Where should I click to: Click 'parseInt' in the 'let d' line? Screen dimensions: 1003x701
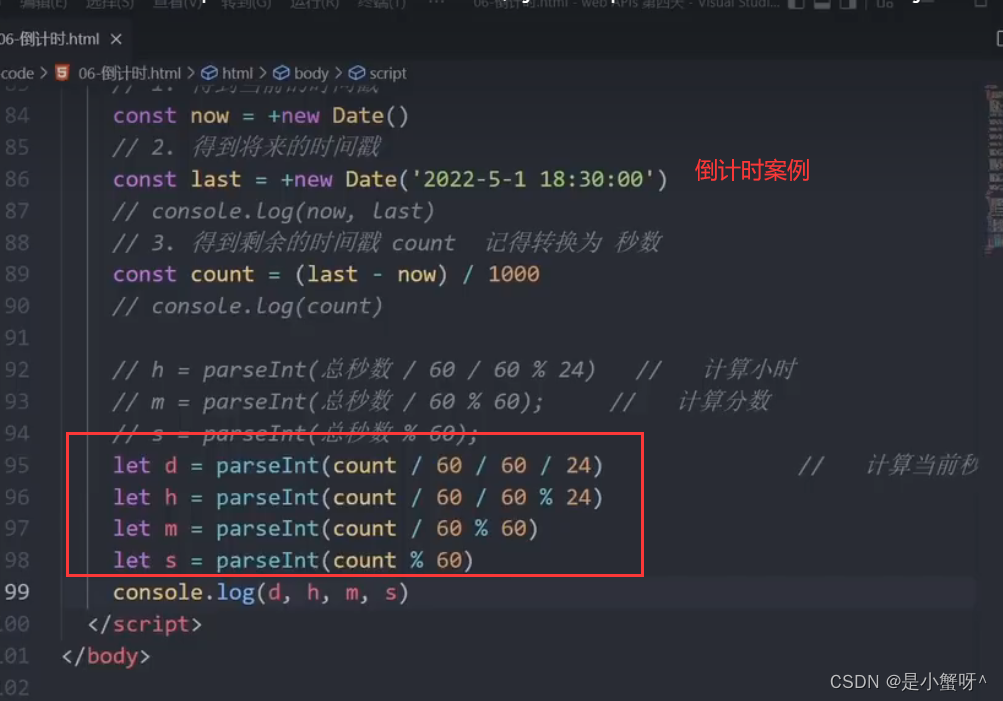click(267, 466)
